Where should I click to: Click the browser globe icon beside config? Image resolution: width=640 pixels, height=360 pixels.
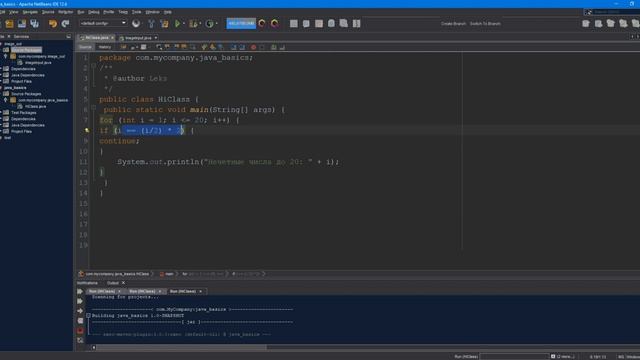pos(136,24)
